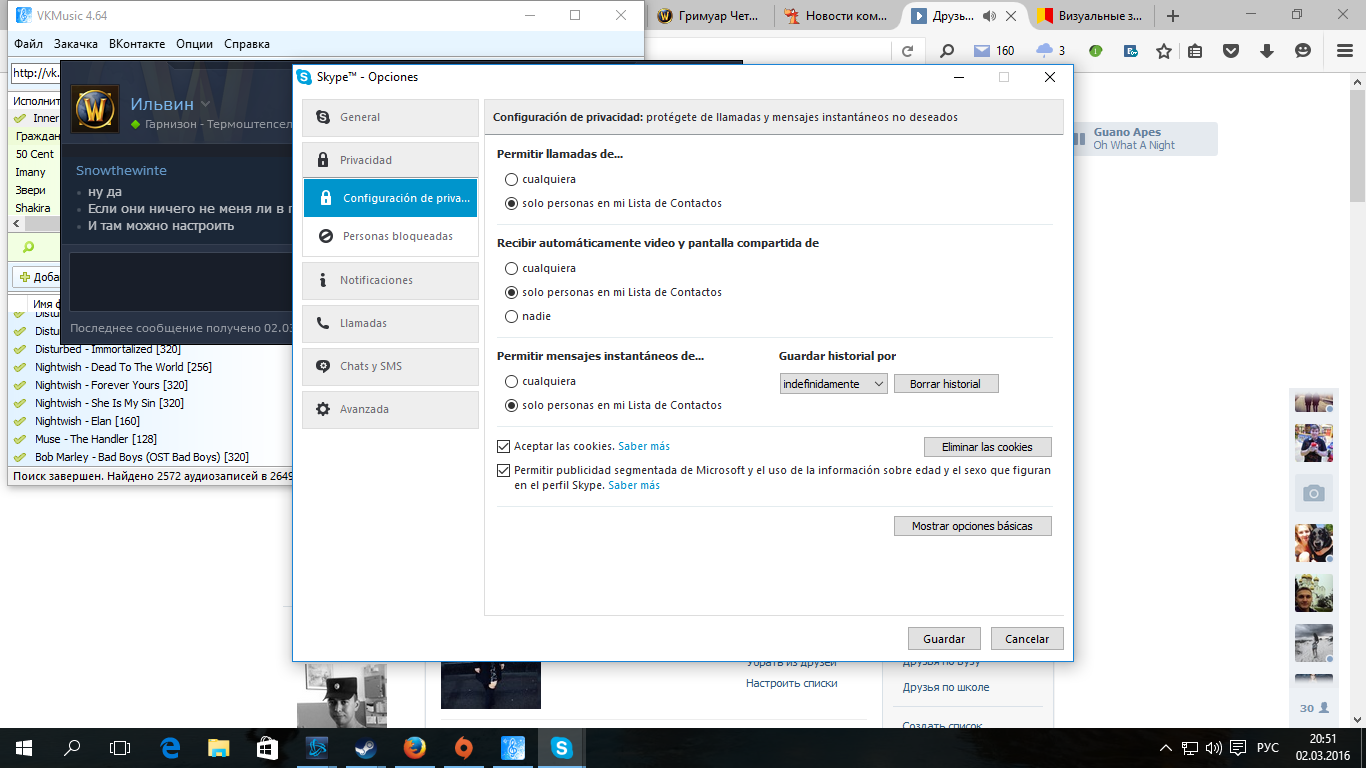Open bookmarks list icon in Firefox
The height and width of the screenshot is (768, 1366).
[x=1195, y=51]
